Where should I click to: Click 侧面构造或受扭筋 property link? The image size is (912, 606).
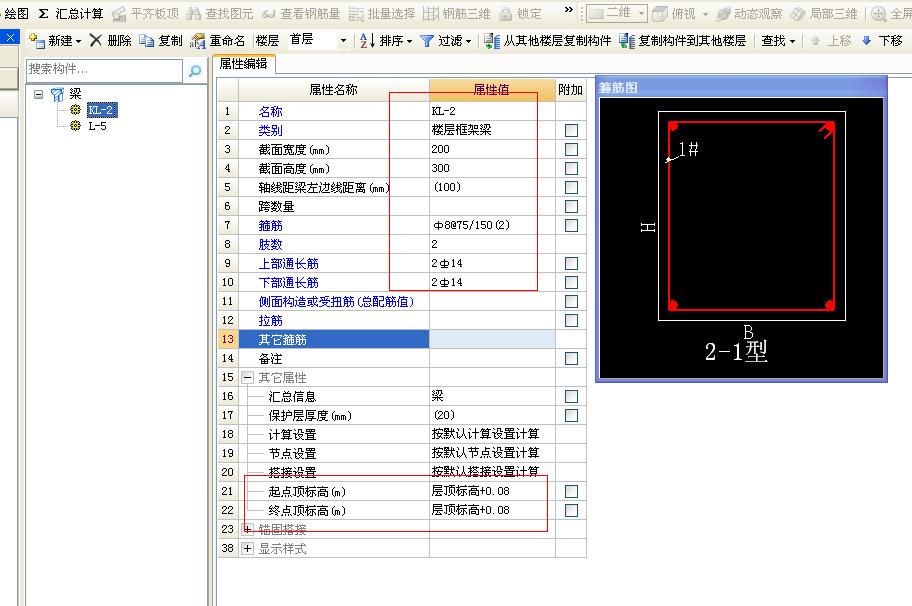tap(336, 302)
